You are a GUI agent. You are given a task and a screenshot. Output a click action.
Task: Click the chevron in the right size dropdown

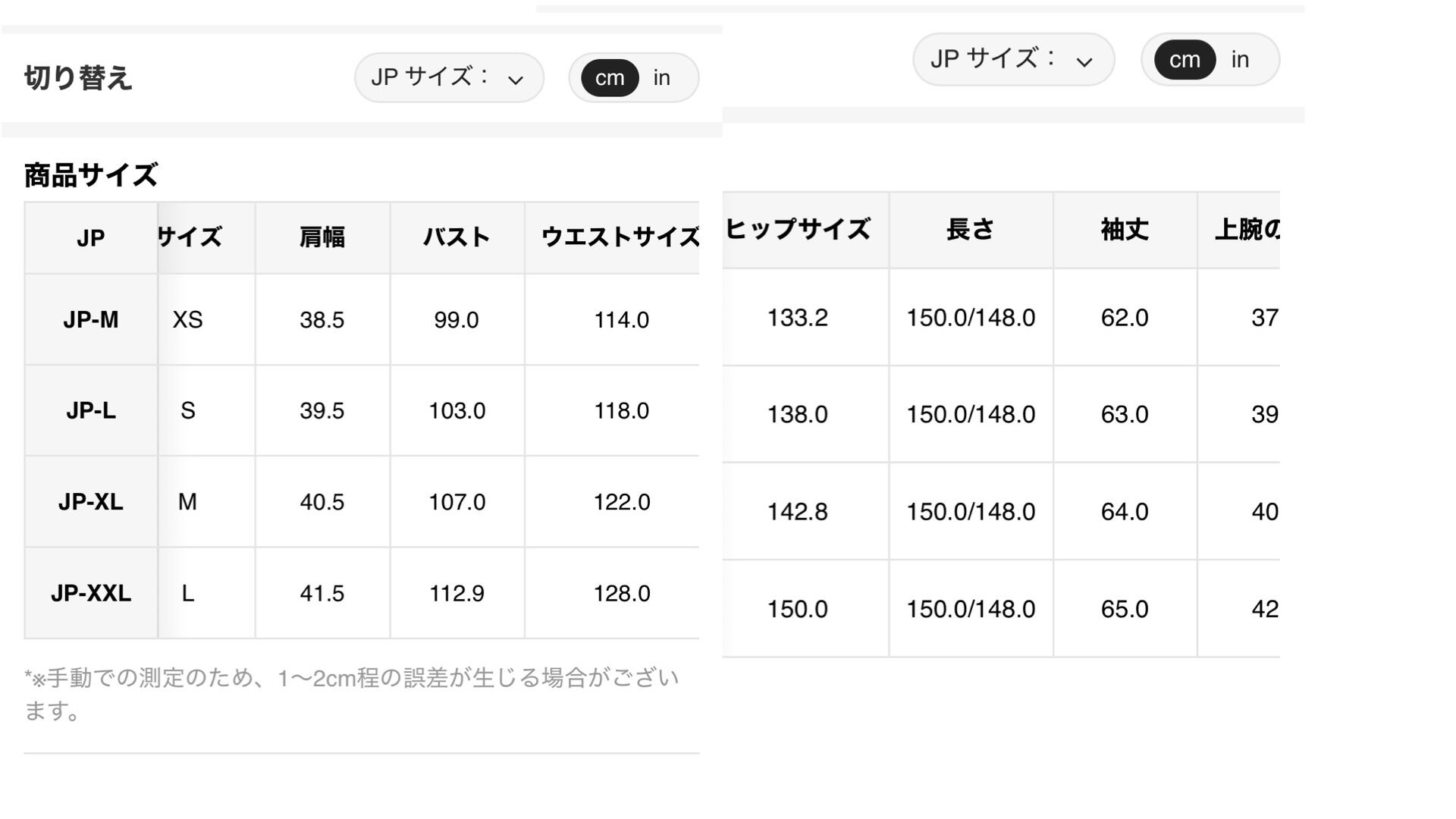pyautogui.click(x=1084, y=61)
